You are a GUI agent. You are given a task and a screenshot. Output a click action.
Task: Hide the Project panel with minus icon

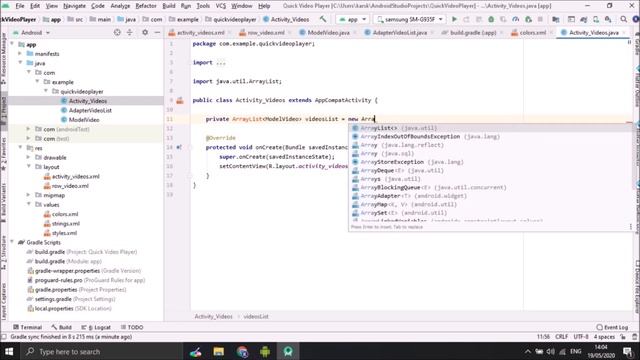click(157, 32)
